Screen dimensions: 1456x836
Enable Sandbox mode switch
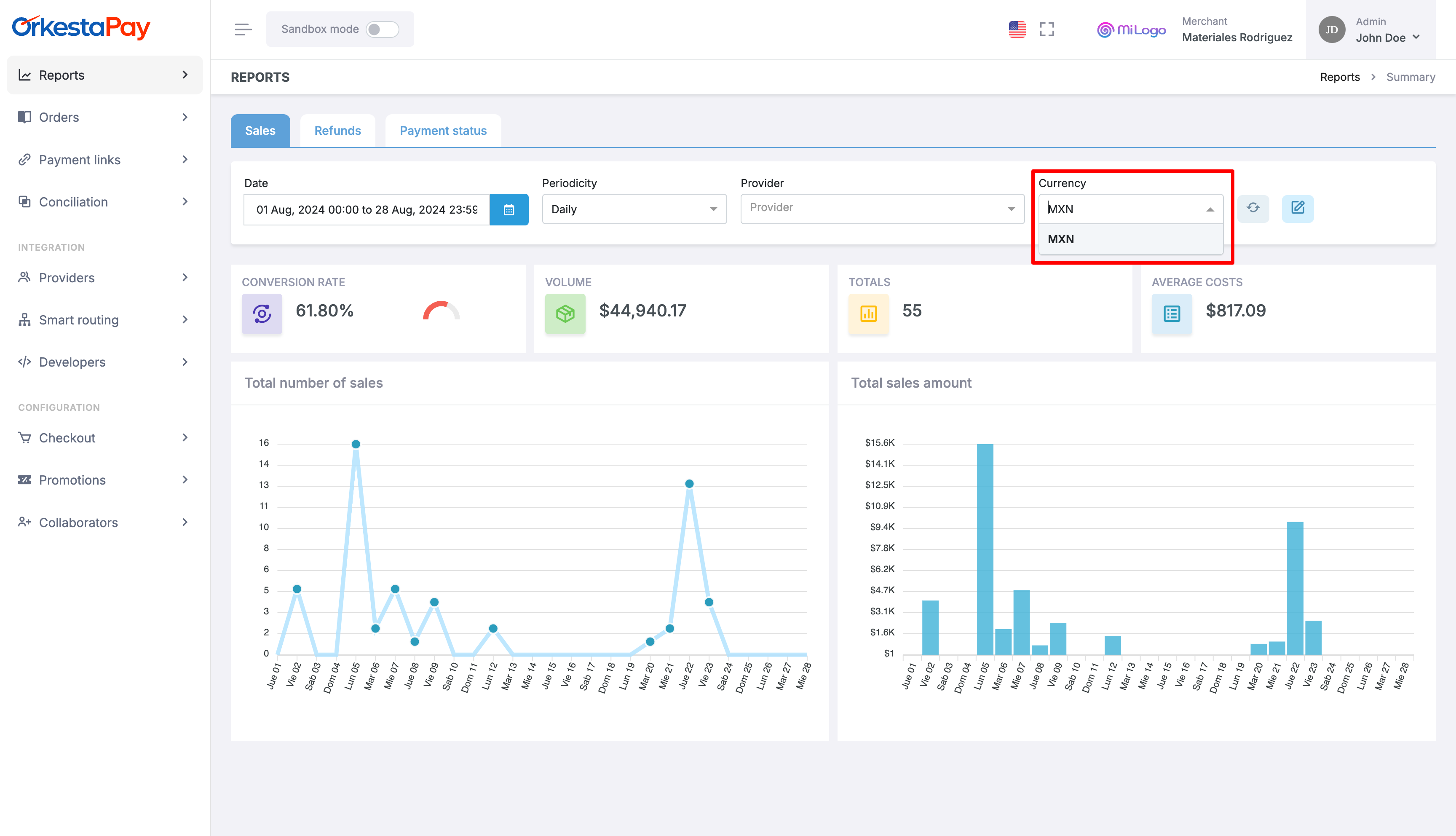click(382, 29)
